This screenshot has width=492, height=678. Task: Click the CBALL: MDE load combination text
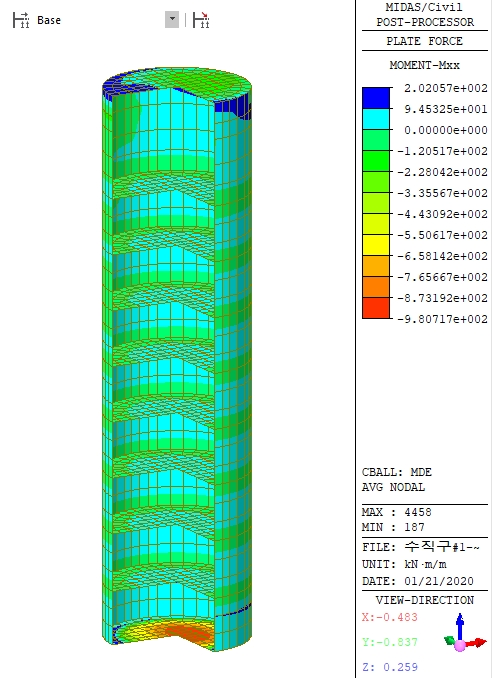pyautogui.click(x=397, y=472)
